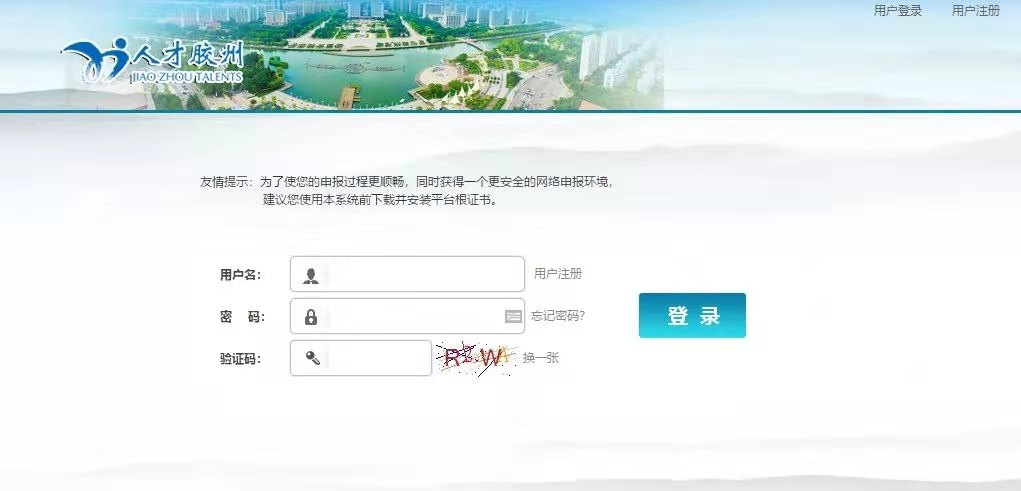Focus the 验证码 input field
Image resolution: width=1021 pixels, height=491 pixels.
coord(361,358)
